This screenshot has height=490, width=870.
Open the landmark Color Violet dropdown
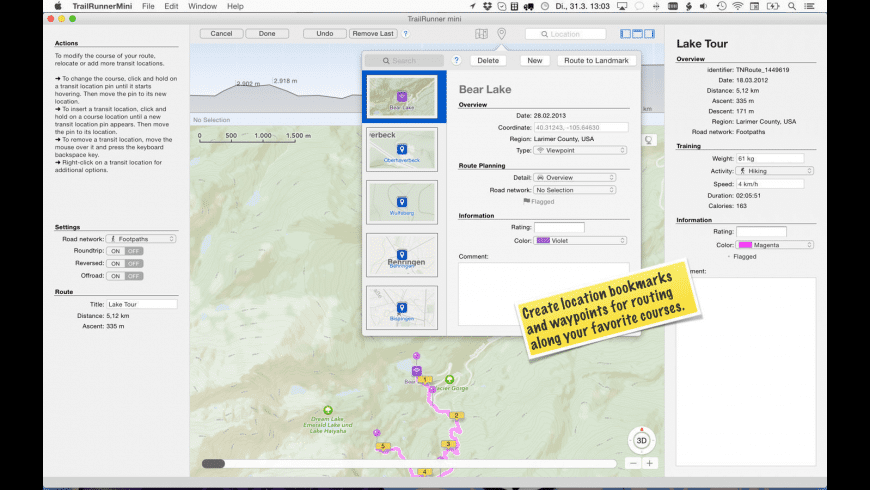coord(580,241)
